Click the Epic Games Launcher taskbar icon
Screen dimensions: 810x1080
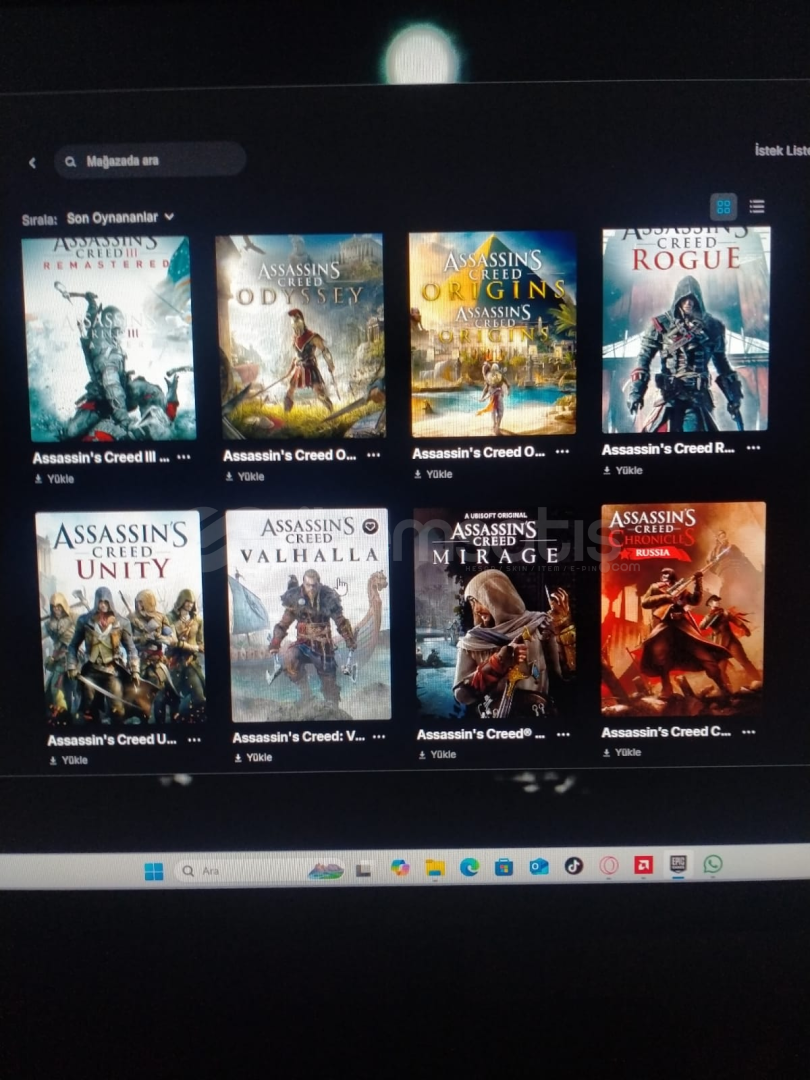pos(678,864)
